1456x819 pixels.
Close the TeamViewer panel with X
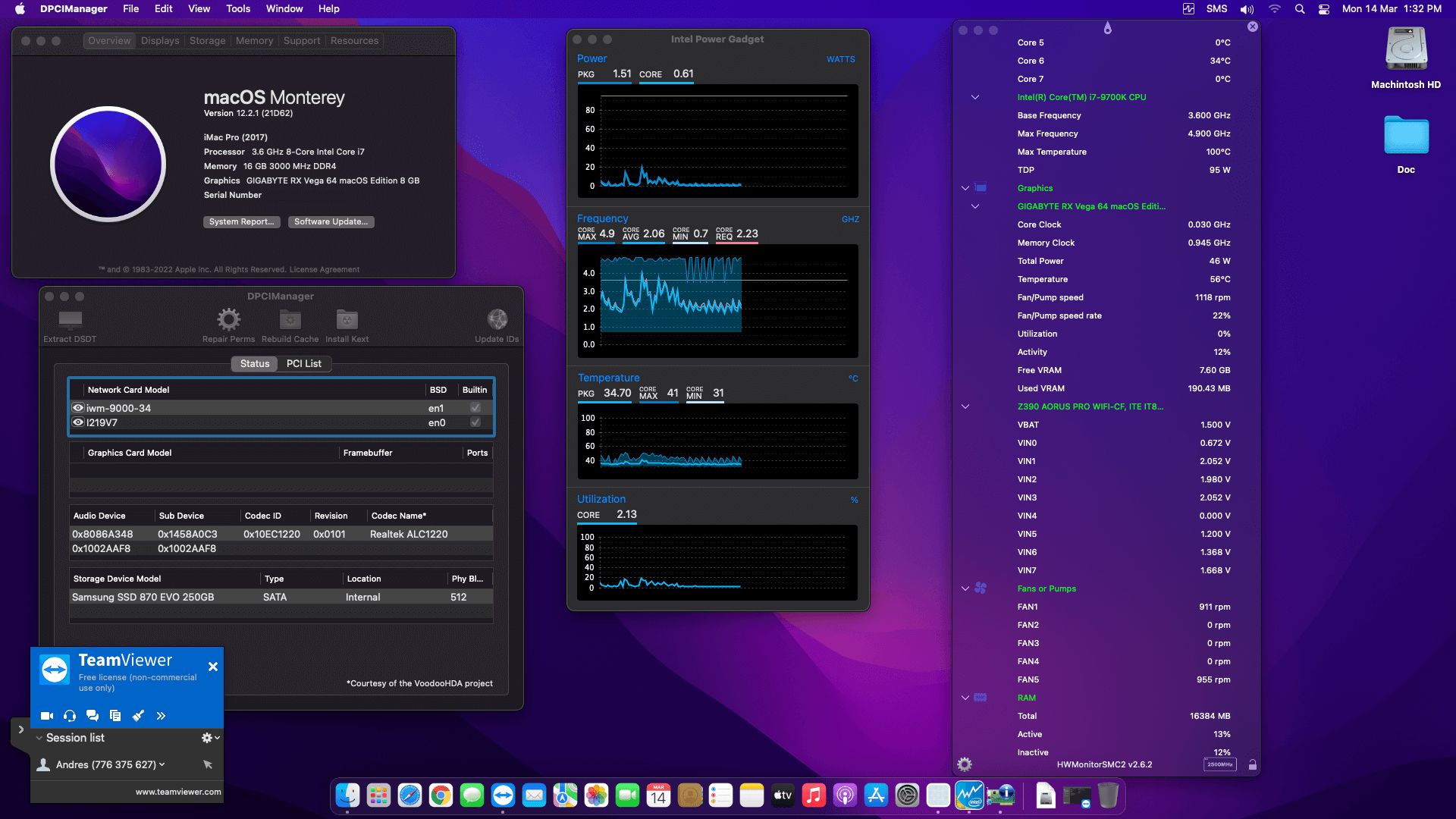[213, 667]
